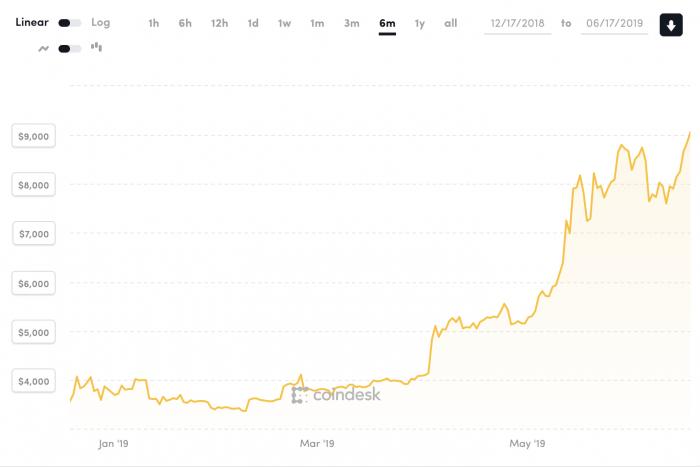
Task: Click the end date field 06/17/2019
Action: coord(612,23)
